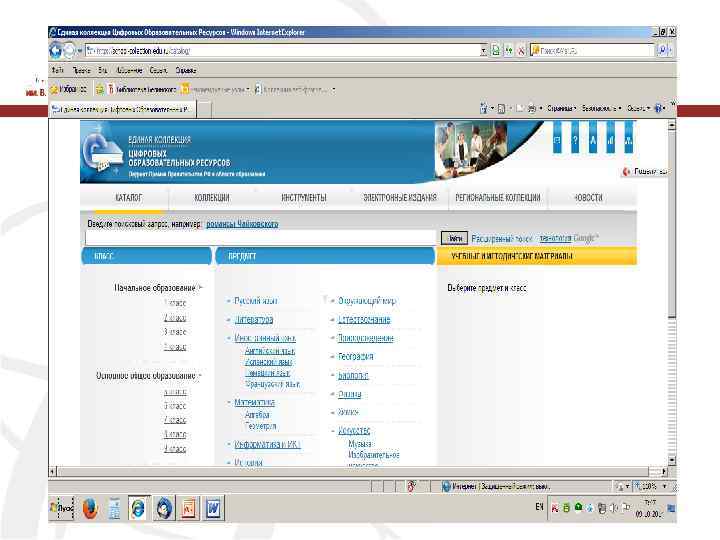
Task: Open the Рекомендуемые узлы favorites dropdown
Action: (215, 90)
